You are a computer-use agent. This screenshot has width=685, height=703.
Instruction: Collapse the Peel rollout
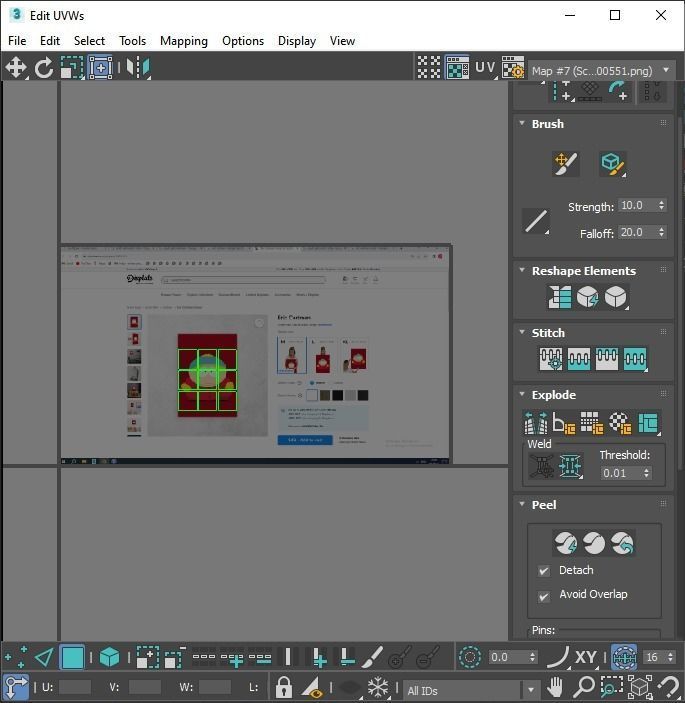point(522,504)
